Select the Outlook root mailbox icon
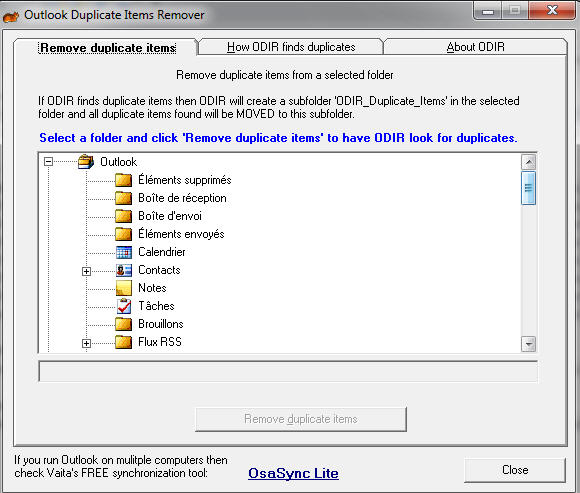 tap(86, 162)
